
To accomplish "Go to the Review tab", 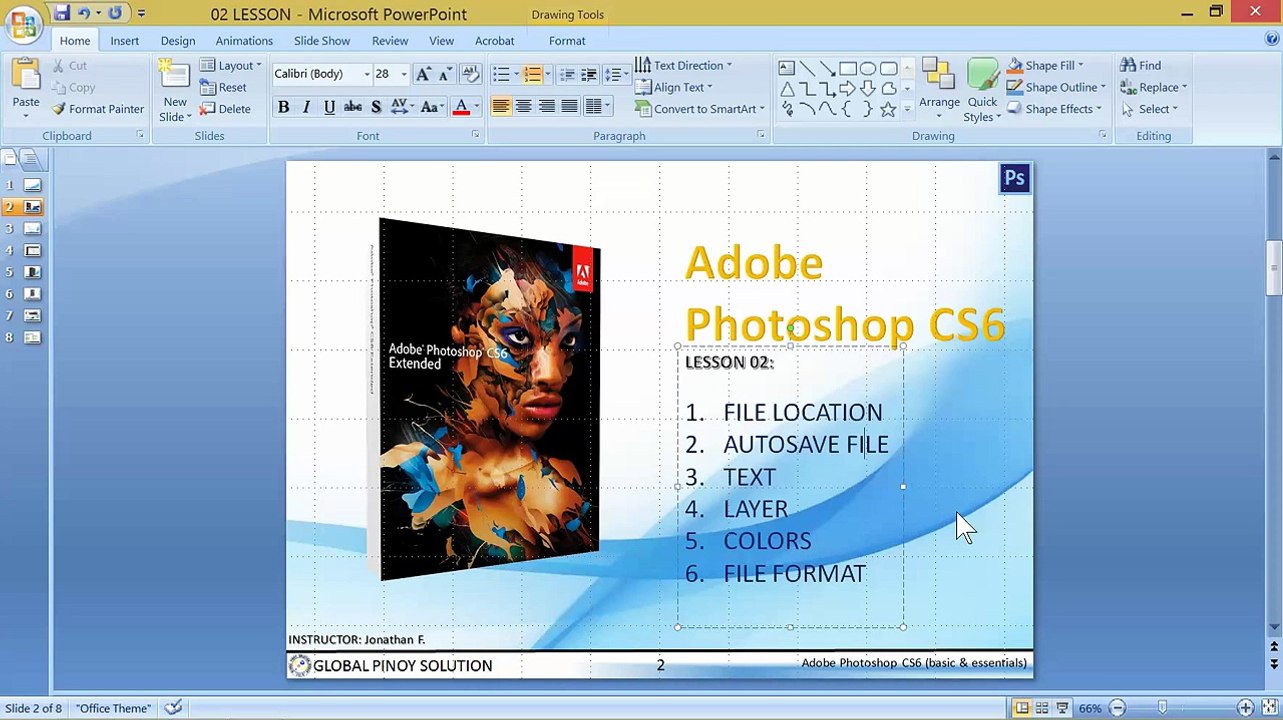I will (390, 41).
